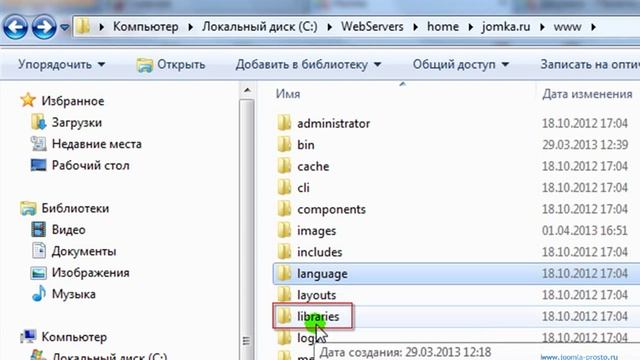Select the cli folder
The height and width of the screenshot is (360, 640).
click(303, 188)
